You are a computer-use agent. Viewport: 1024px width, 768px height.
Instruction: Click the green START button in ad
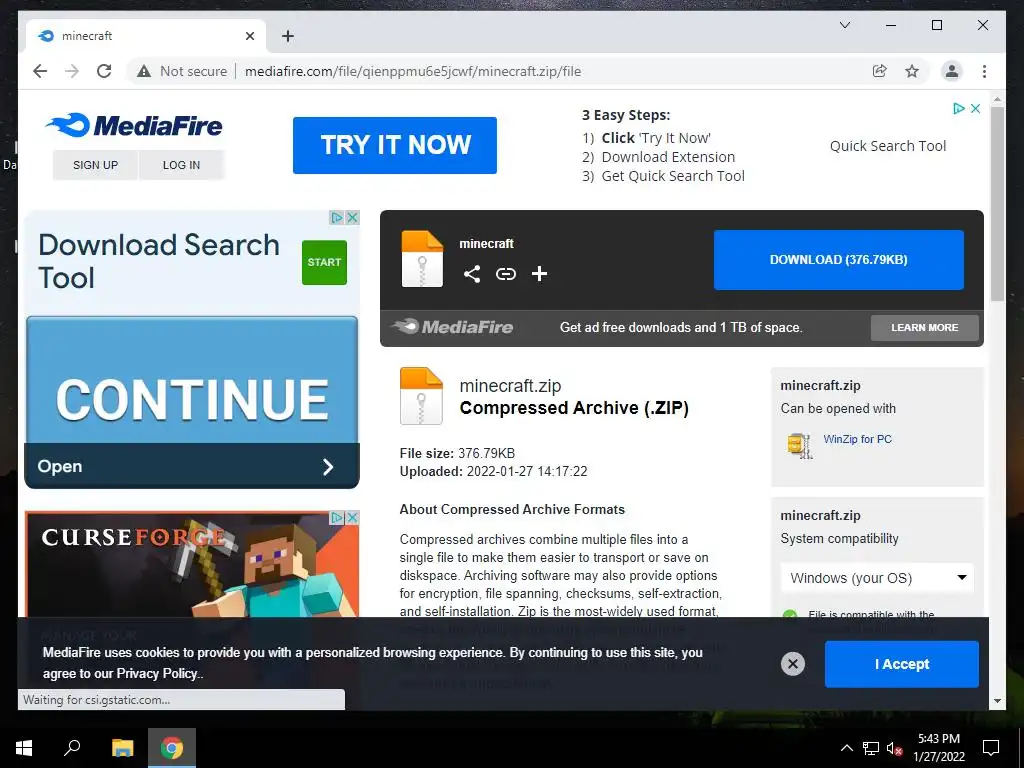(324, 262)
